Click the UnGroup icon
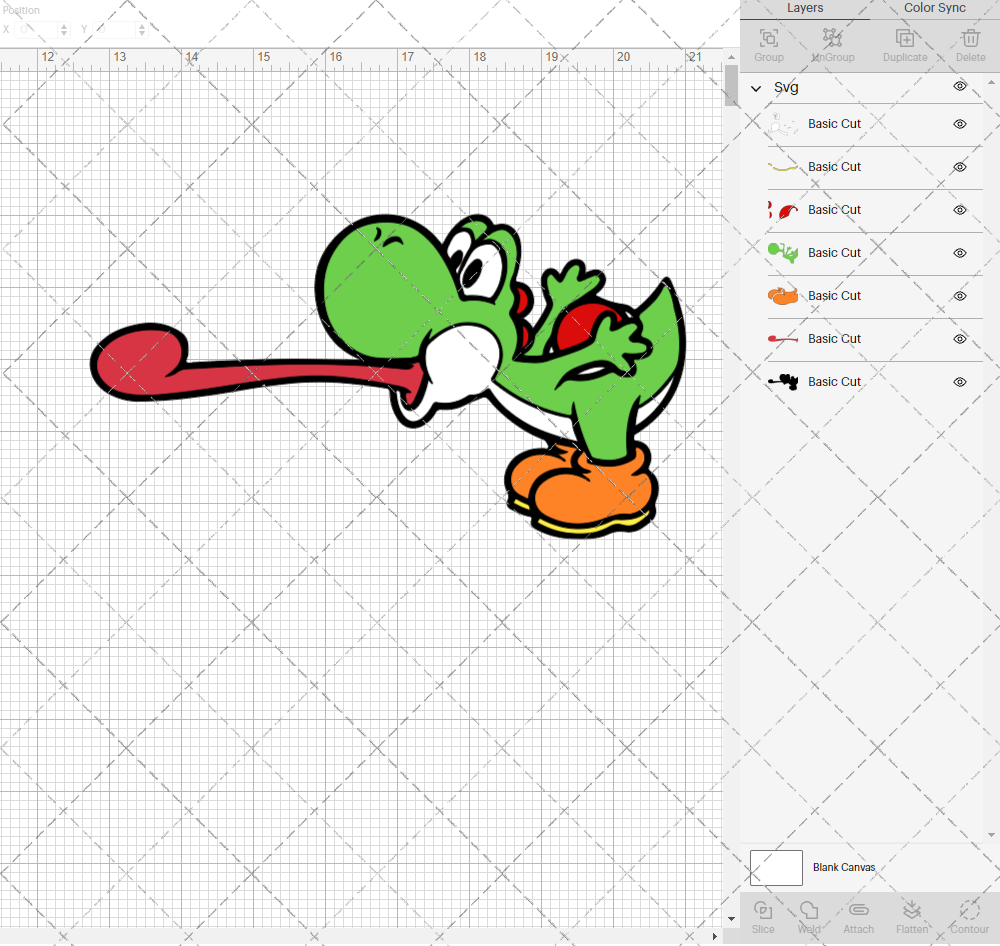 click(x=832, y=38)
